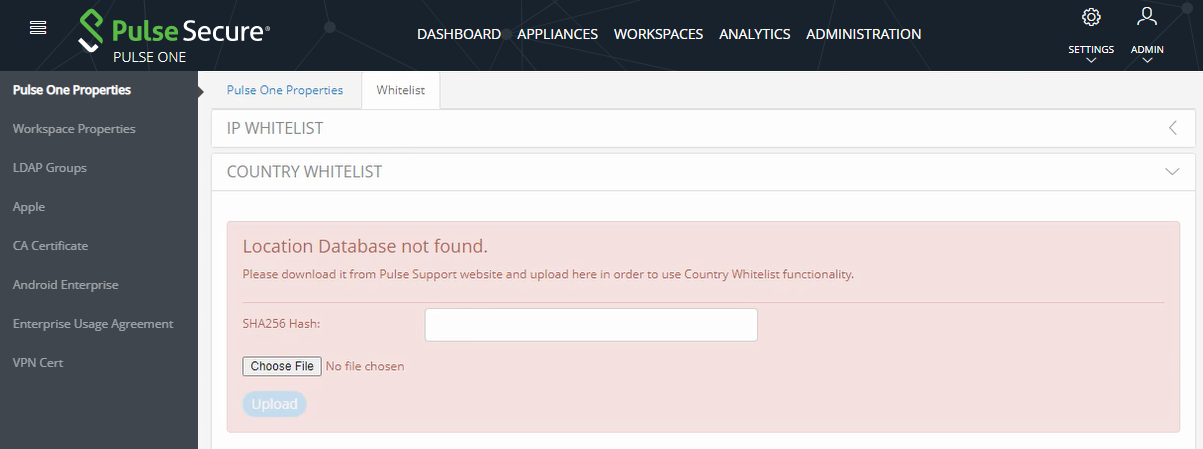The width and height of the screenshot is (1203, 449).
Task: Open the Workspaces menu
Action: pos(658,34)
